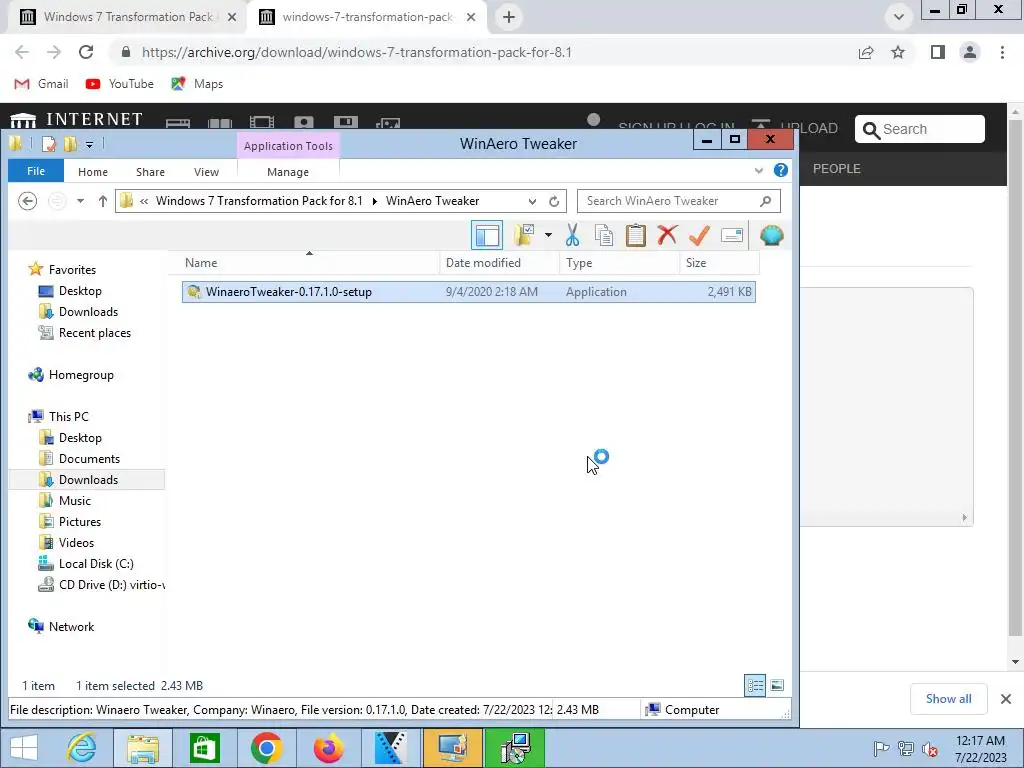Click the muted volume tray icon
The width and height of the screenshot is (1024, 768).
coord(929,749)
